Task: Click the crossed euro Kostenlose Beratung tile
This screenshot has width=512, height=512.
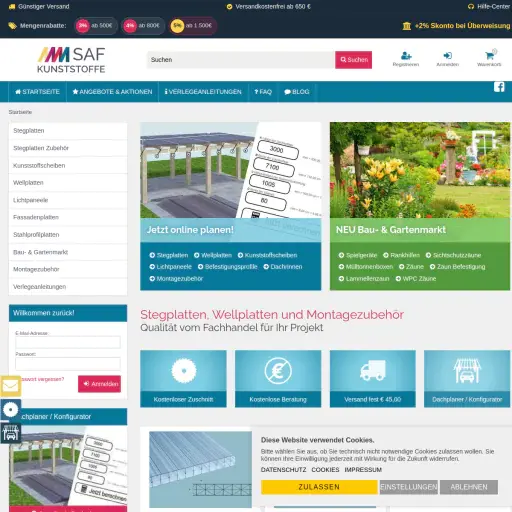Action: pos(278,379)
